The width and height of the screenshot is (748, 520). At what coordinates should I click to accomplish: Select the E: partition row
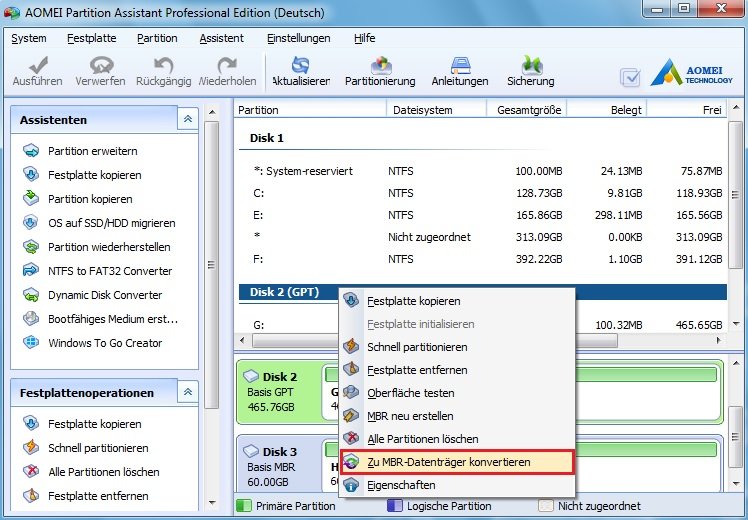[x=483, y=215]
